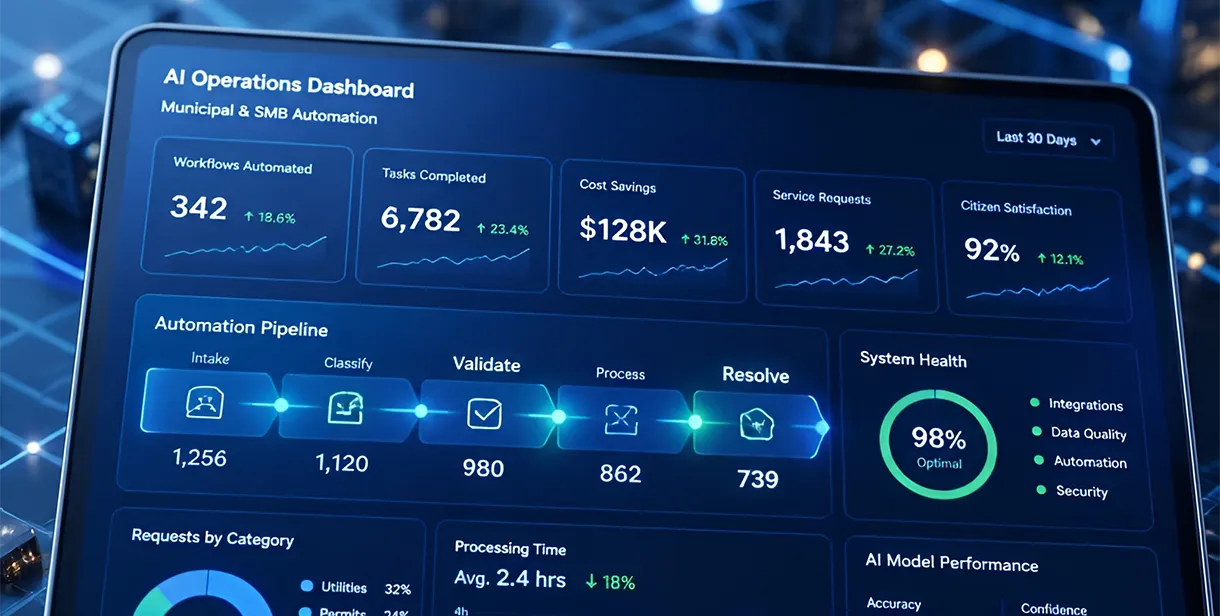
Task: Click the Utilities 32% legend entry
Action: coord(355,588)
